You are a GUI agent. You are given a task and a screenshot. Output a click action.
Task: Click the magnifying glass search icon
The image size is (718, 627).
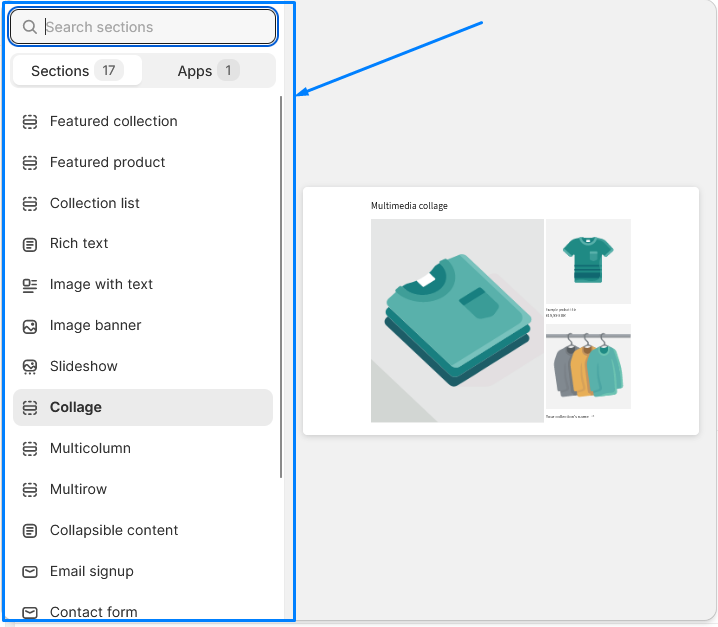click(30, 27)
